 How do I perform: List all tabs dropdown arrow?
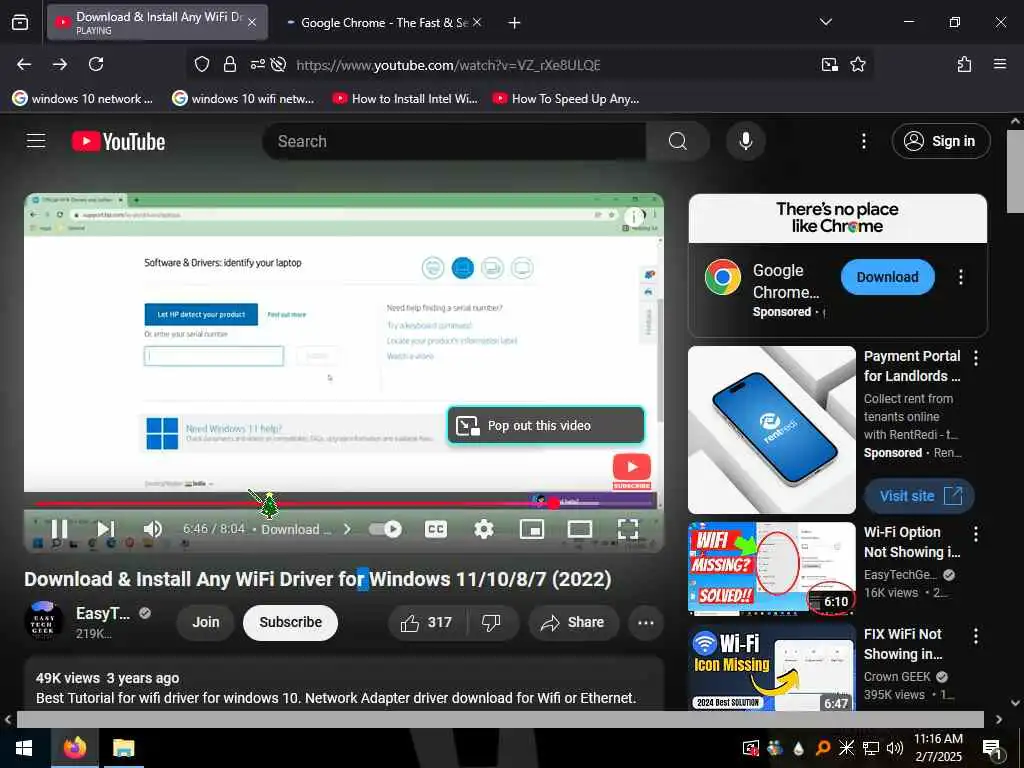click(825, 23)
